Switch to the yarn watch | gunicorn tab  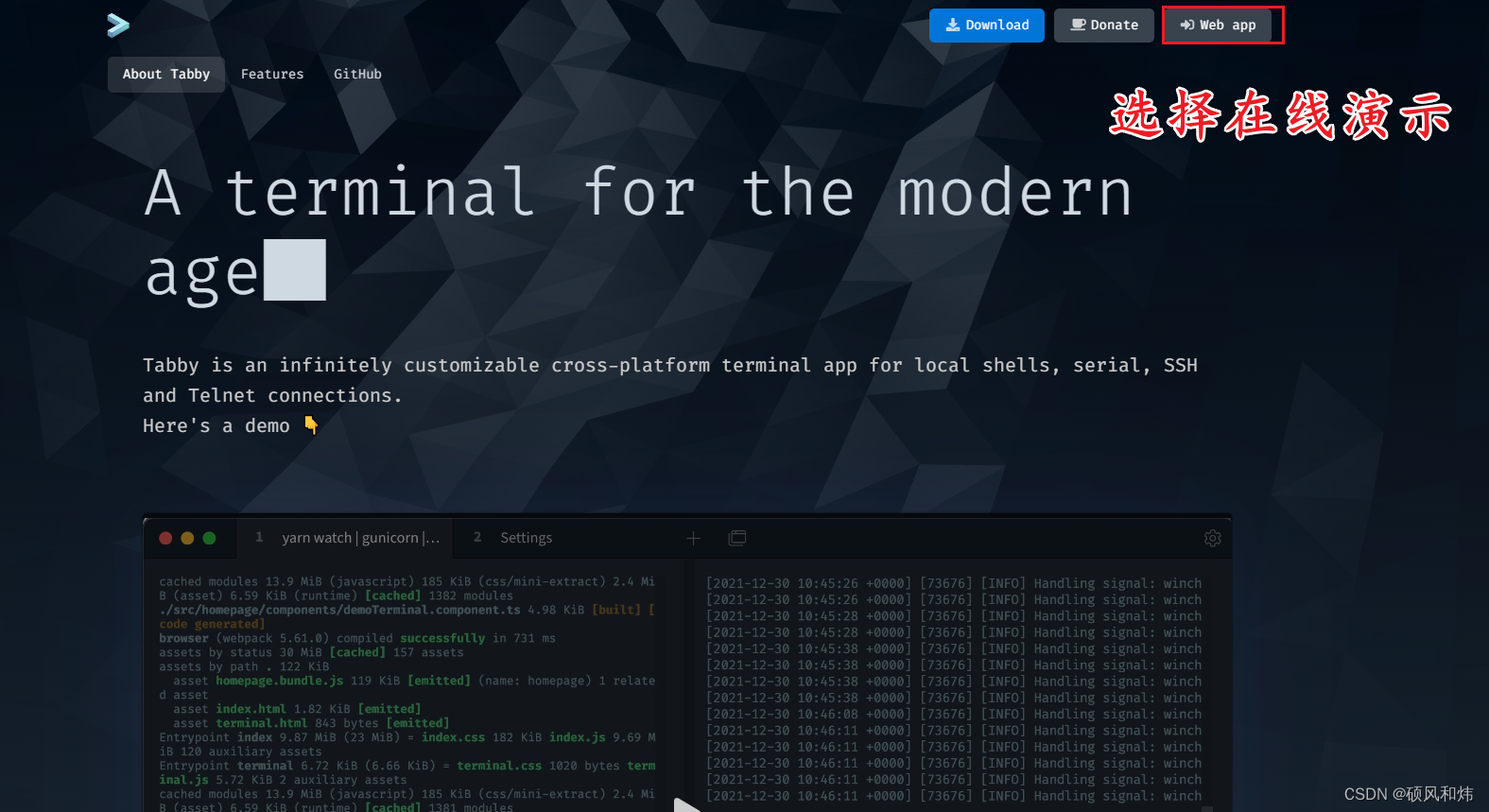tap(345, 538)
